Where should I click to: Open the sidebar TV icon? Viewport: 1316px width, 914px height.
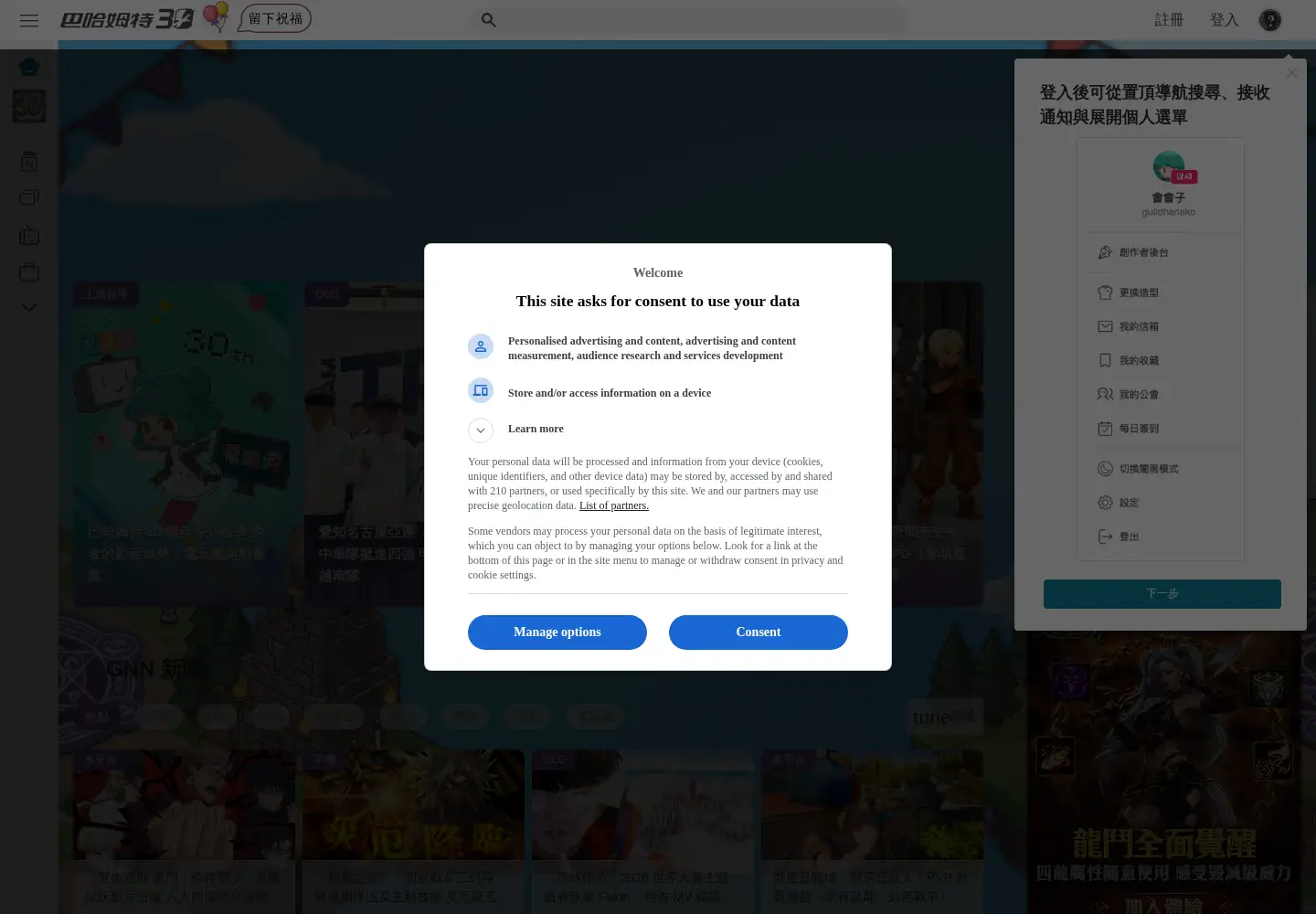click(29, 236)
